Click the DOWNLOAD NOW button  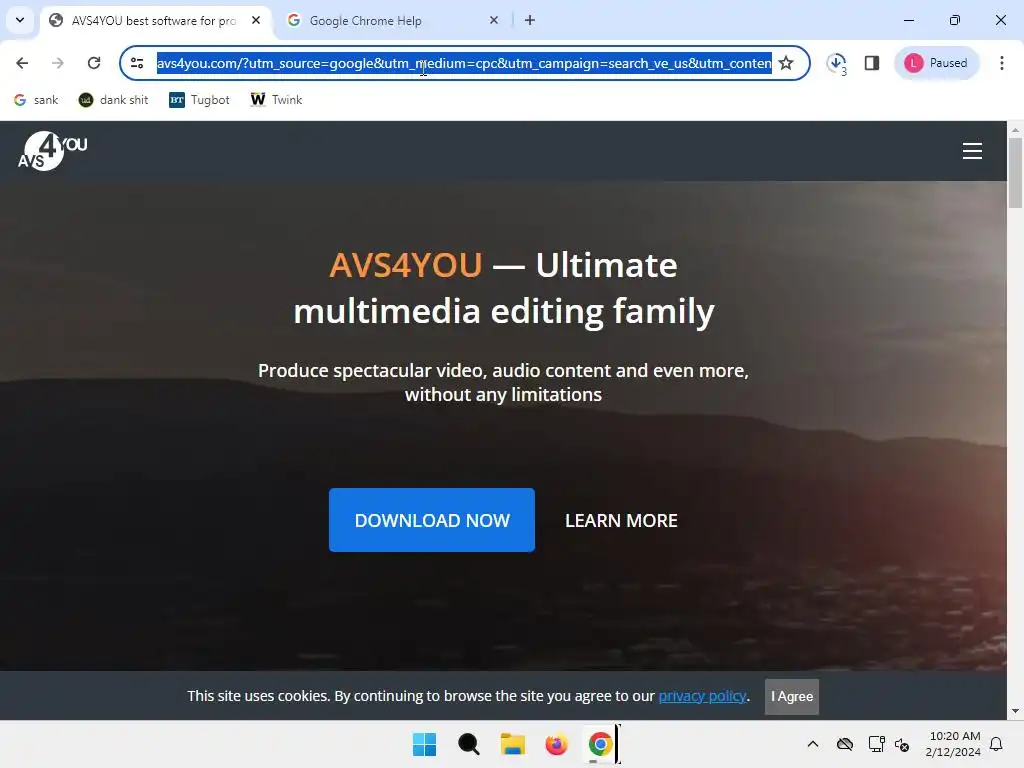[x=432, y=520]
